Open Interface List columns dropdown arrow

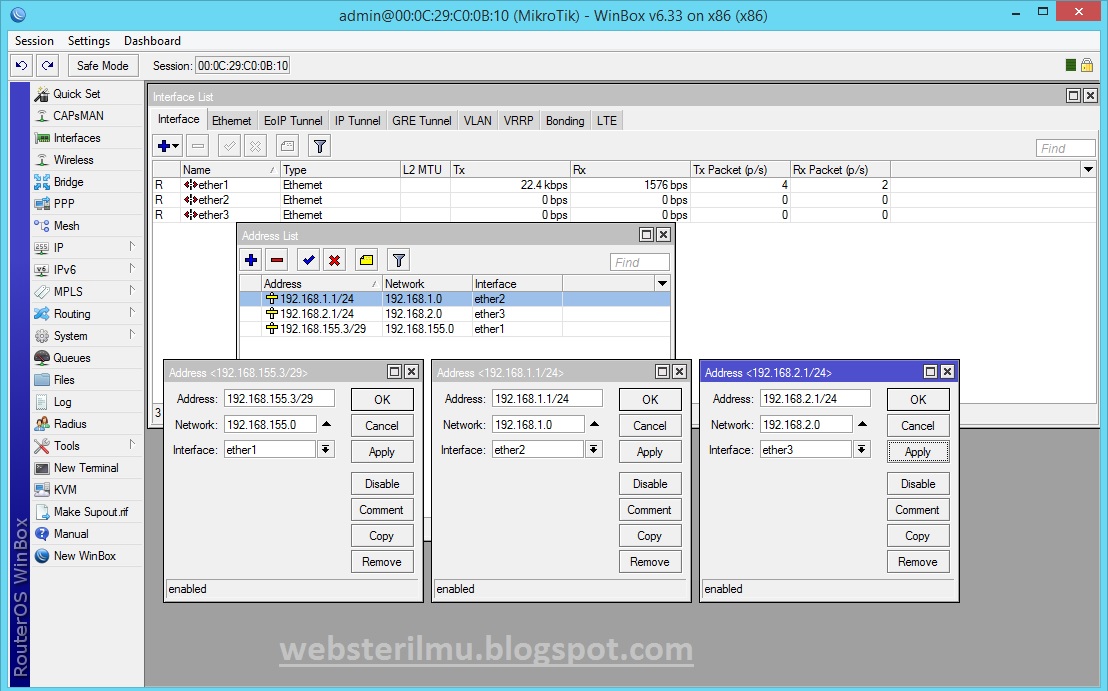(x=1088, y=170)
